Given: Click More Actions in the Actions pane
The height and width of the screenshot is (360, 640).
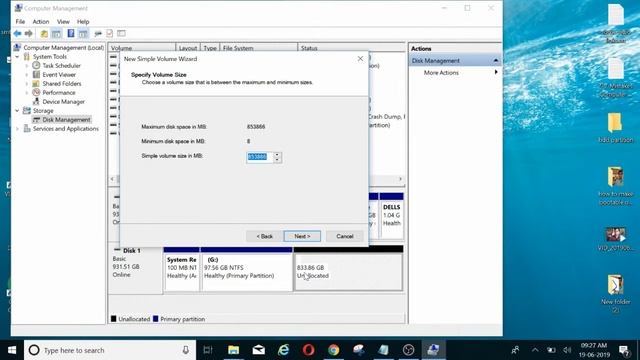Looking at the screenshot, I should click(441, 73).
